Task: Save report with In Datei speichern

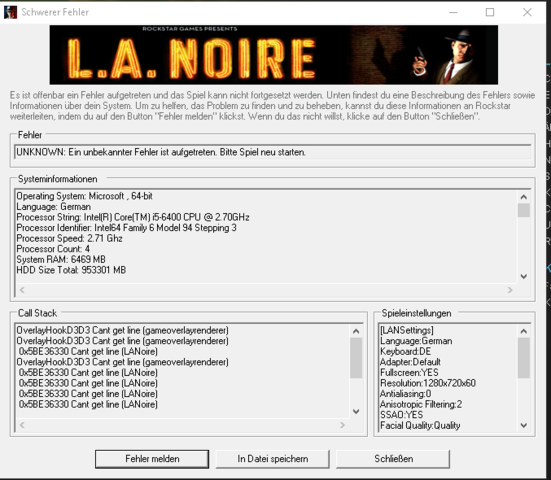Action: pos(273,459)
